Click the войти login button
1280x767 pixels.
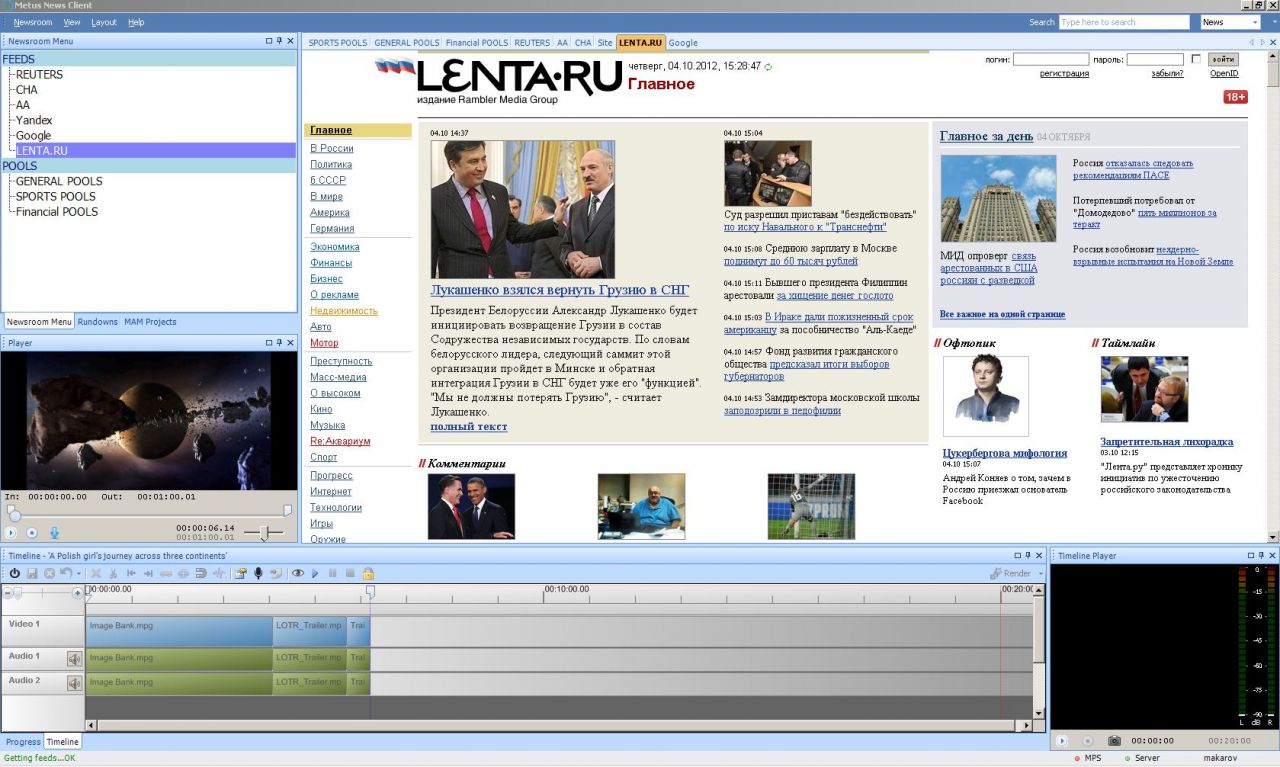1223,60
